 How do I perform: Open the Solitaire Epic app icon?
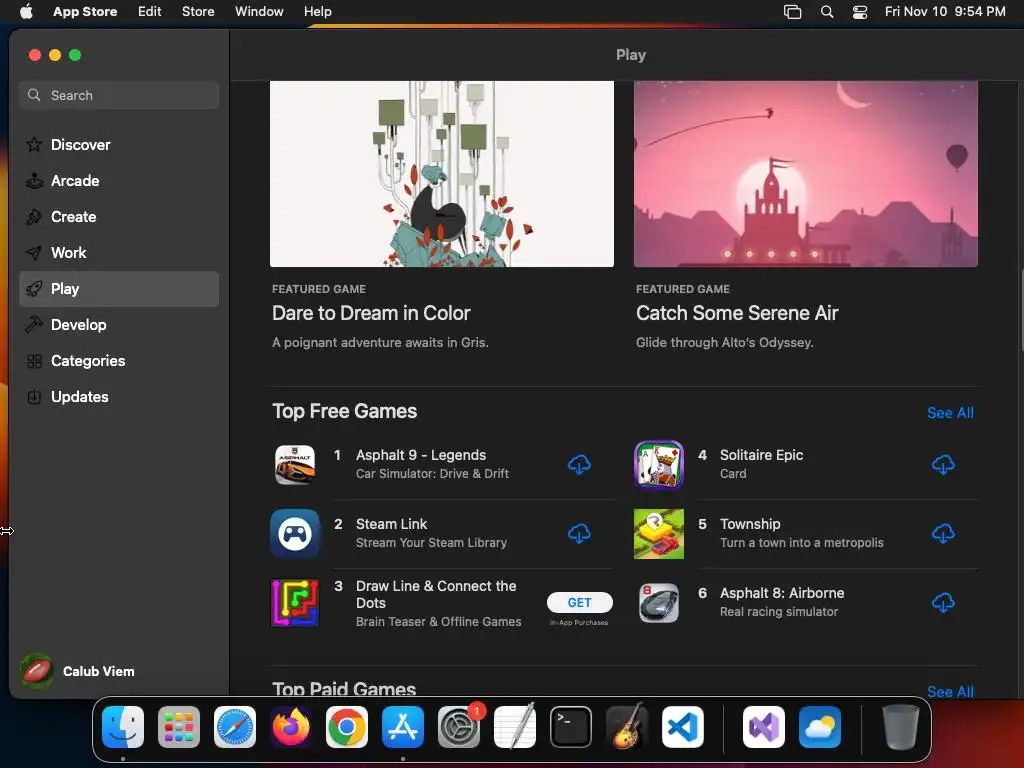[x=659, y=464]
